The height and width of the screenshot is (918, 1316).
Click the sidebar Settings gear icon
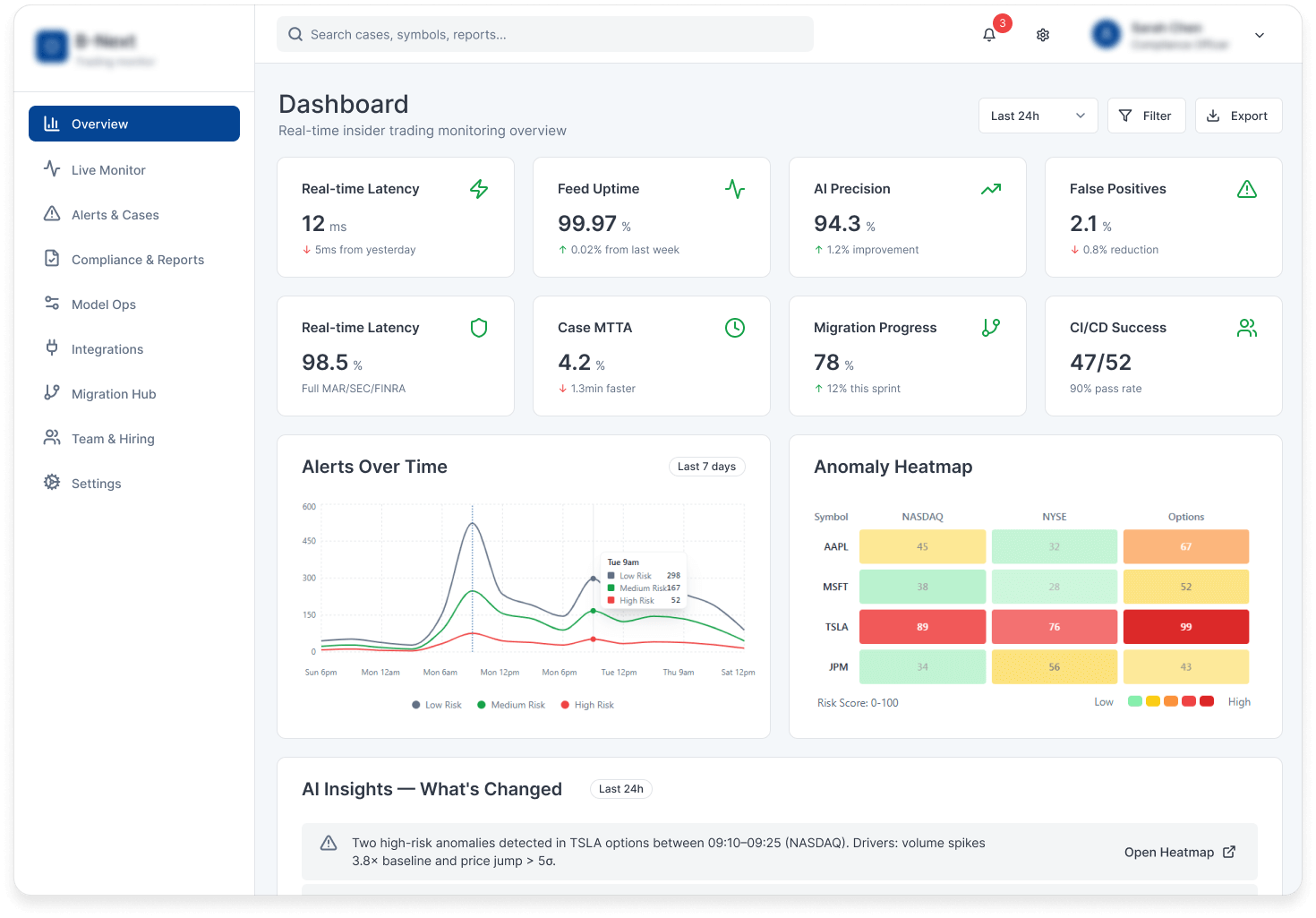point(52,482)
